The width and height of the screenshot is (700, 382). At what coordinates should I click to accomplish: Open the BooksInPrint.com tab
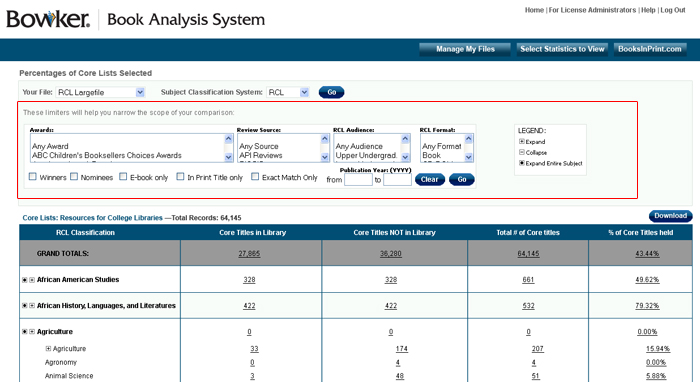[650, 49]
